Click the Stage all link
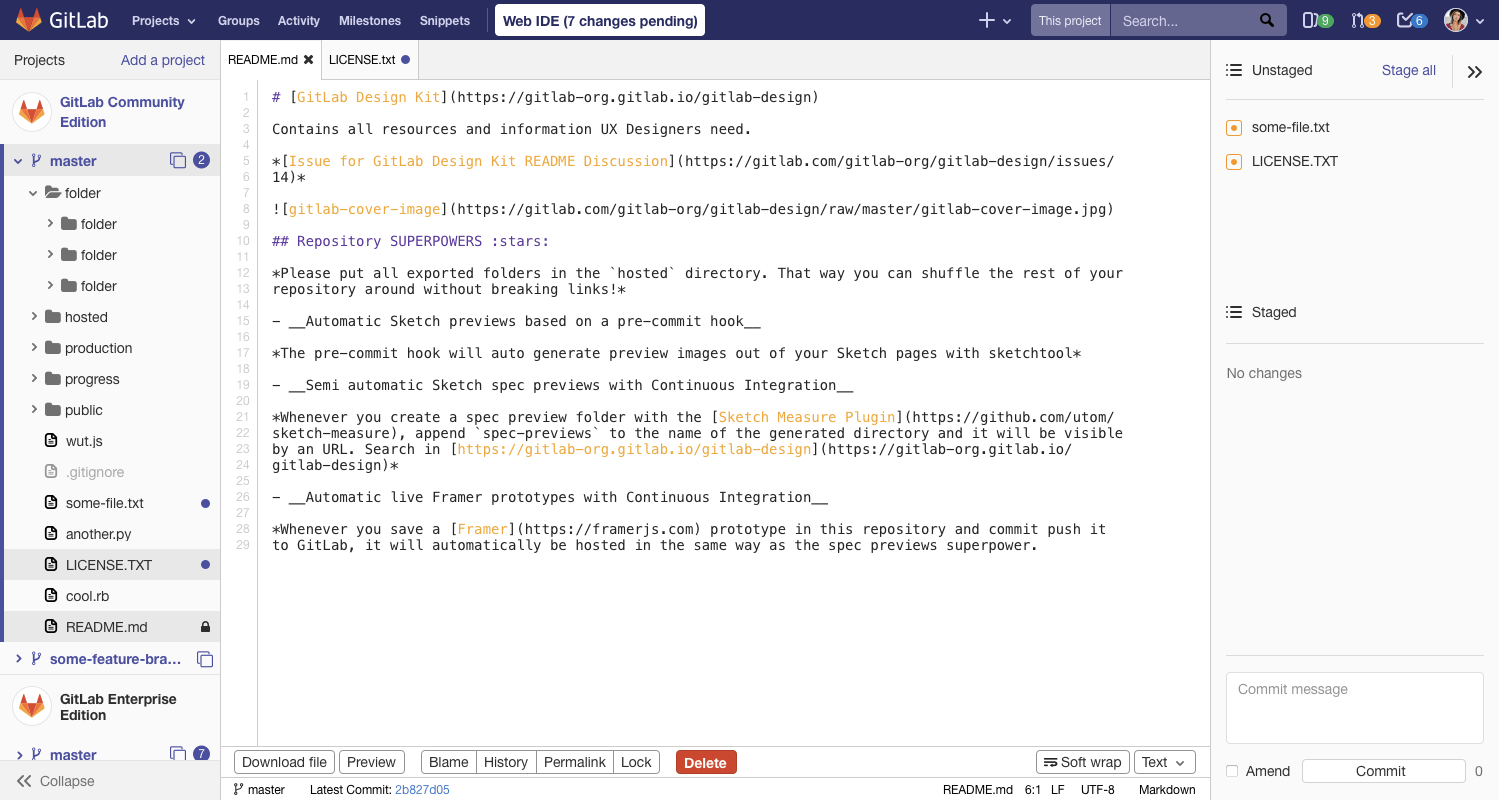This screenshot has width=1499, height=800. [1408, 70]
